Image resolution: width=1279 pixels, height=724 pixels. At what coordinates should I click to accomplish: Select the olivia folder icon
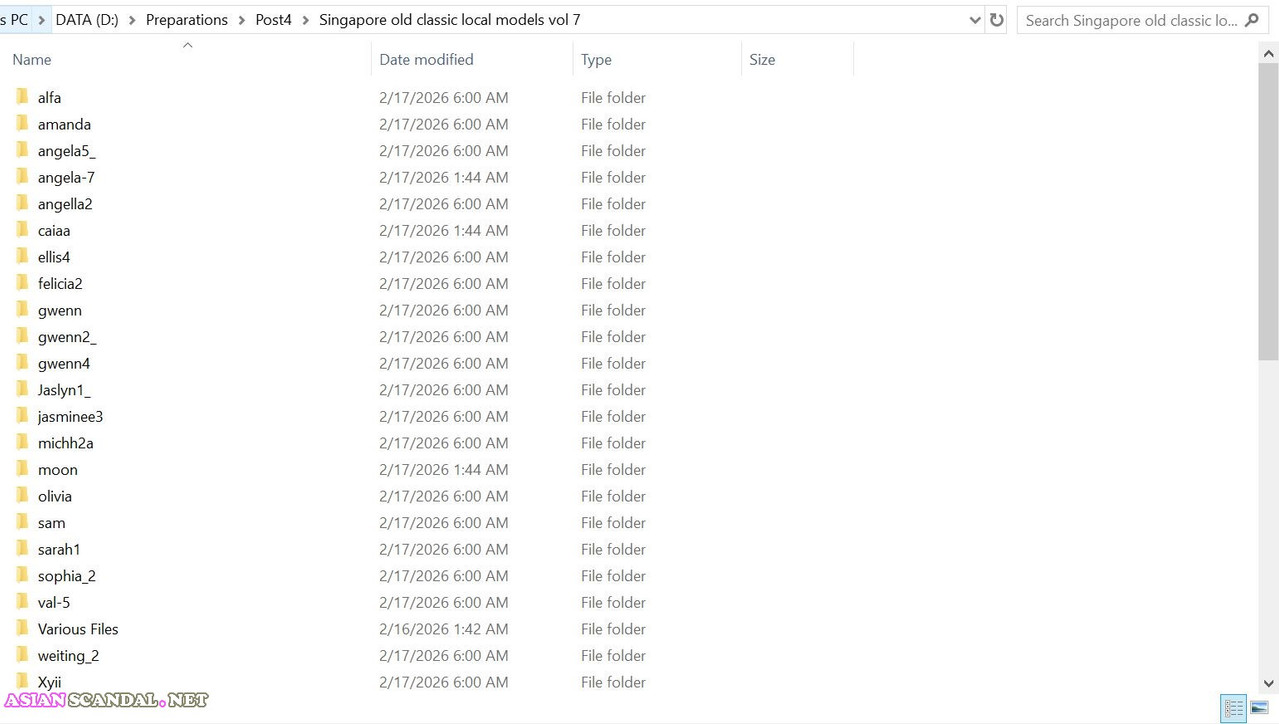click(x=22, y=496)
